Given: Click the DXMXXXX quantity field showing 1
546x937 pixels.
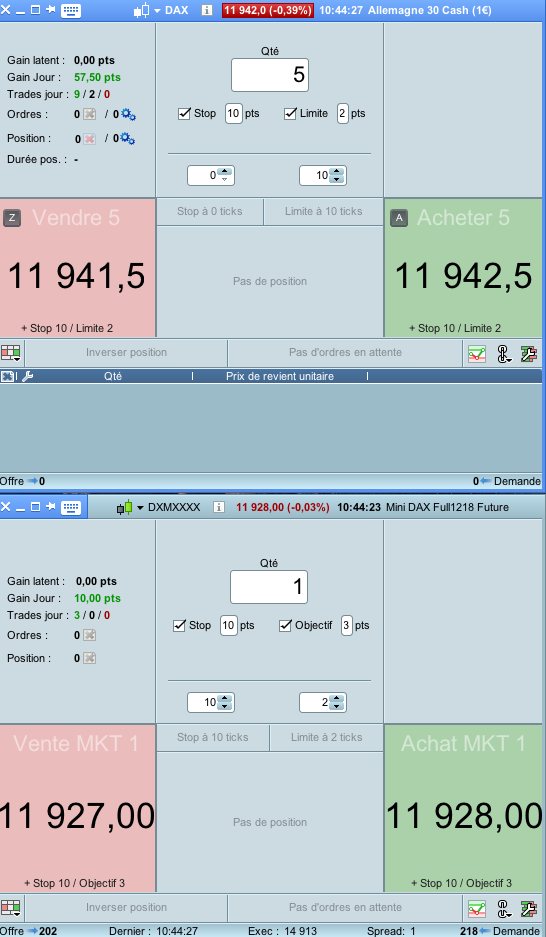Looking at the screenshot, I should click(x=269, y=587).
